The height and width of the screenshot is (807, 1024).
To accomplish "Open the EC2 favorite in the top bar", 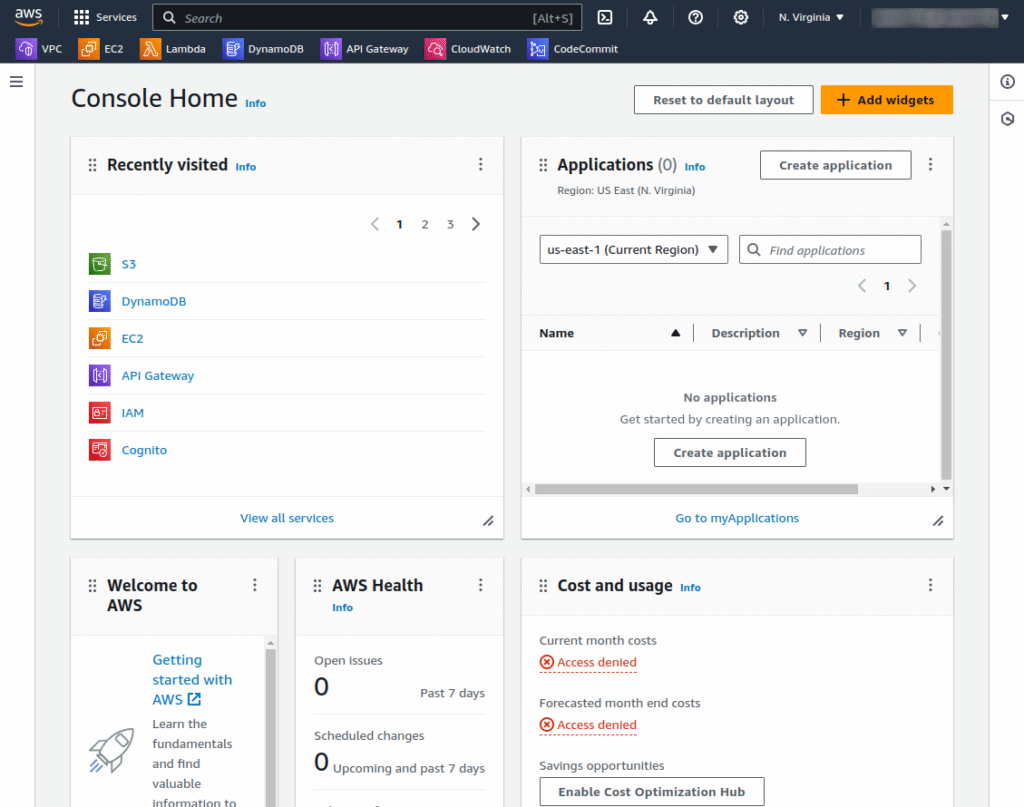I will pos(101,49).
